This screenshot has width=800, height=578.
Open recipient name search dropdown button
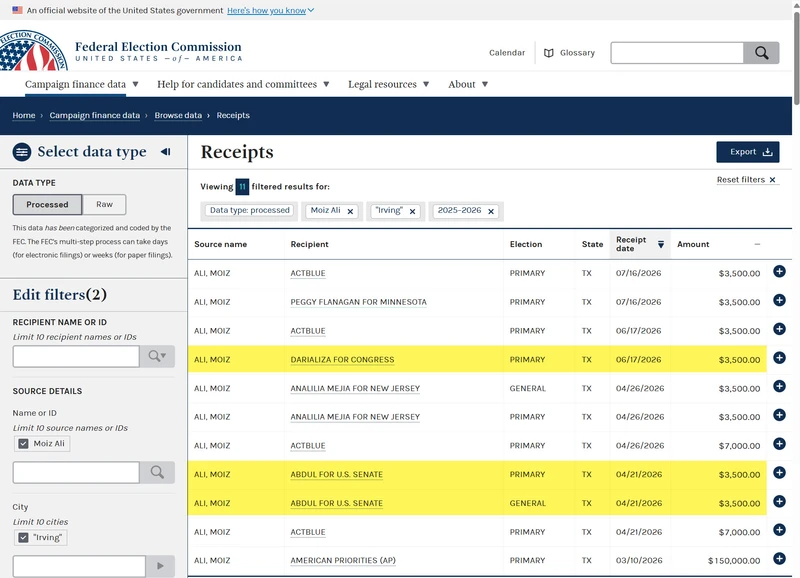point(157,356)
